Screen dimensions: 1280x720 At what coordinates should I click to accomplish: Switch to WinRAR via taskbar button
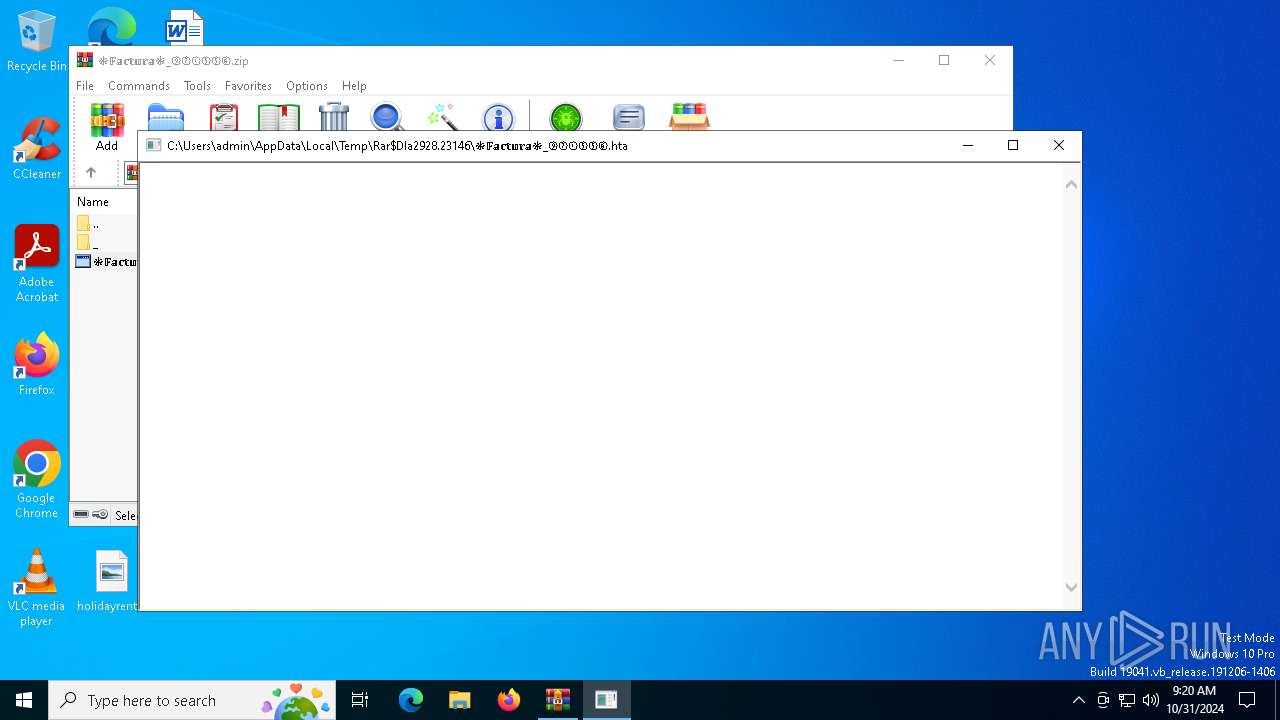pyautogui.click(x=558, y=700)
